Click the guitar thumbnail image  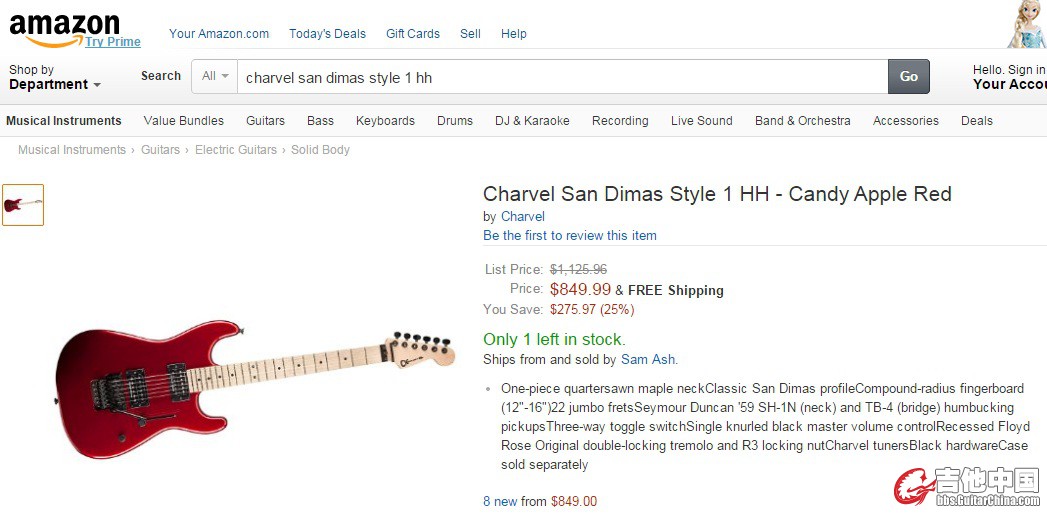[23, 205]
